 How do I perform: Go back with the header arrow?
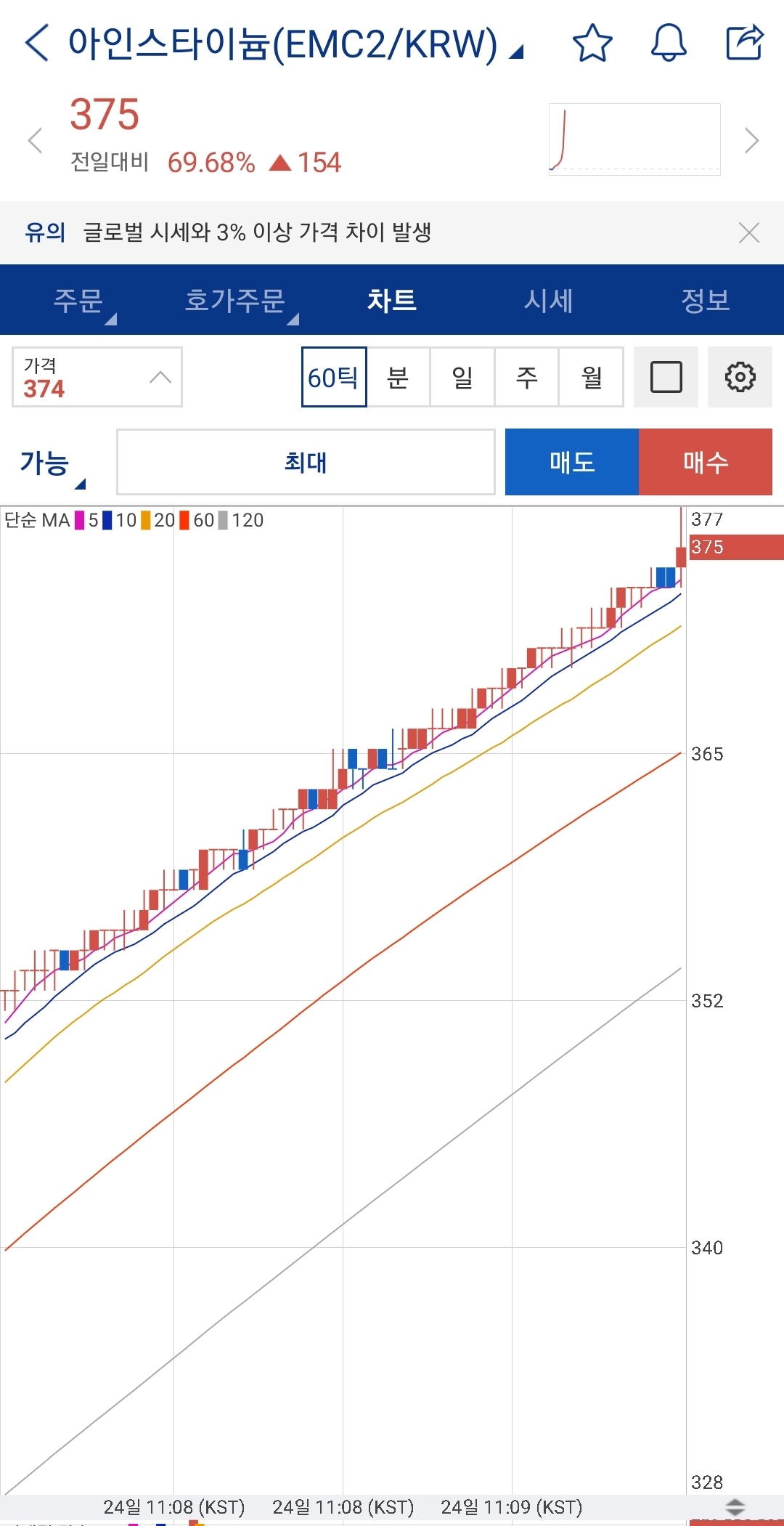[x=37, y=43]
